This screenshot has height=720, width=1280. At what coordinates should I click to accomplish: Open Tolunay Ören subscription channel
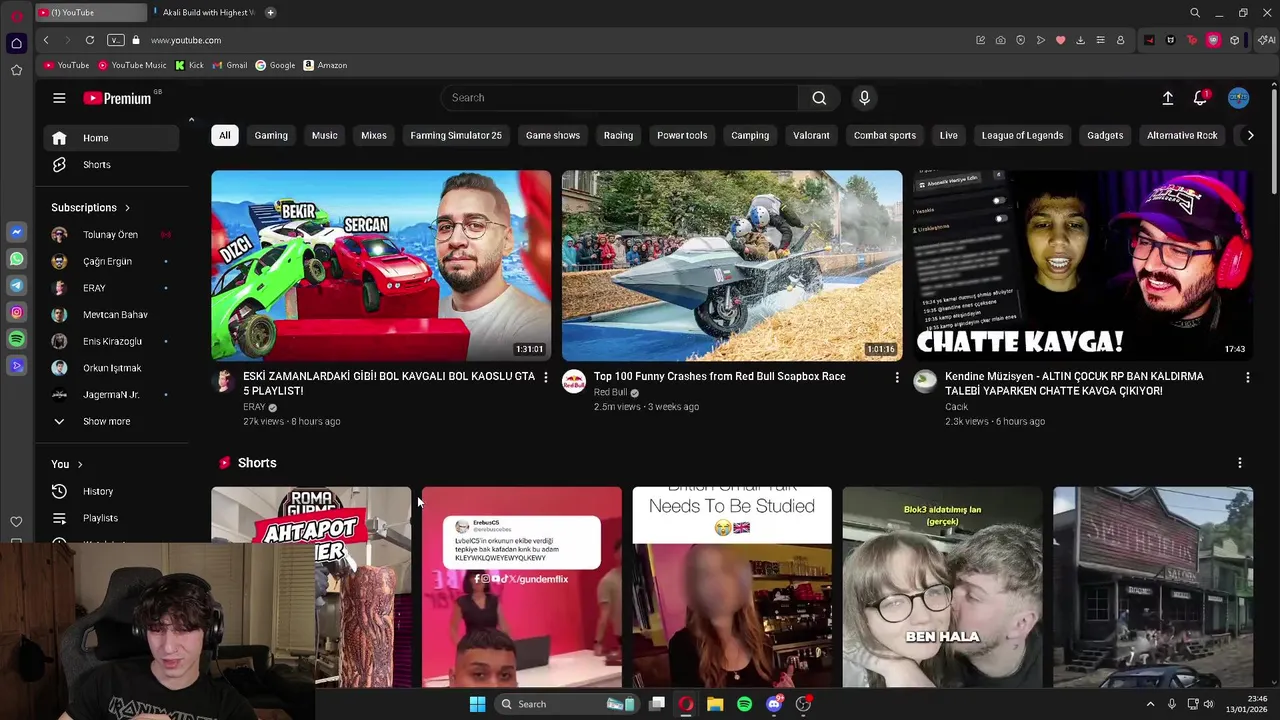pyautogui.click(x=112, y=234)
